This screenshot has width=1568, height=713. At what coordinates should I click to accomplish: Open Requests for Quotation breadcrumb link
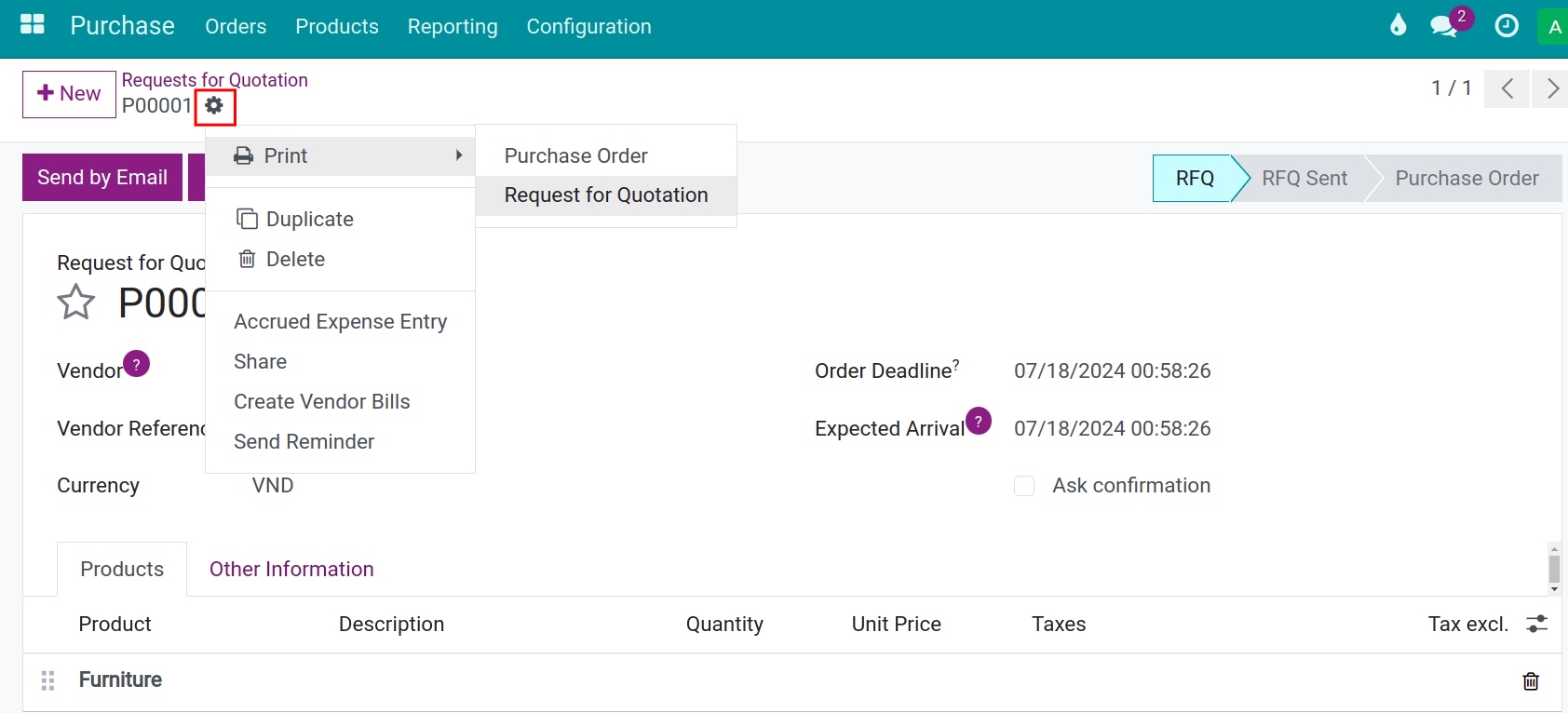pos(215,80)
